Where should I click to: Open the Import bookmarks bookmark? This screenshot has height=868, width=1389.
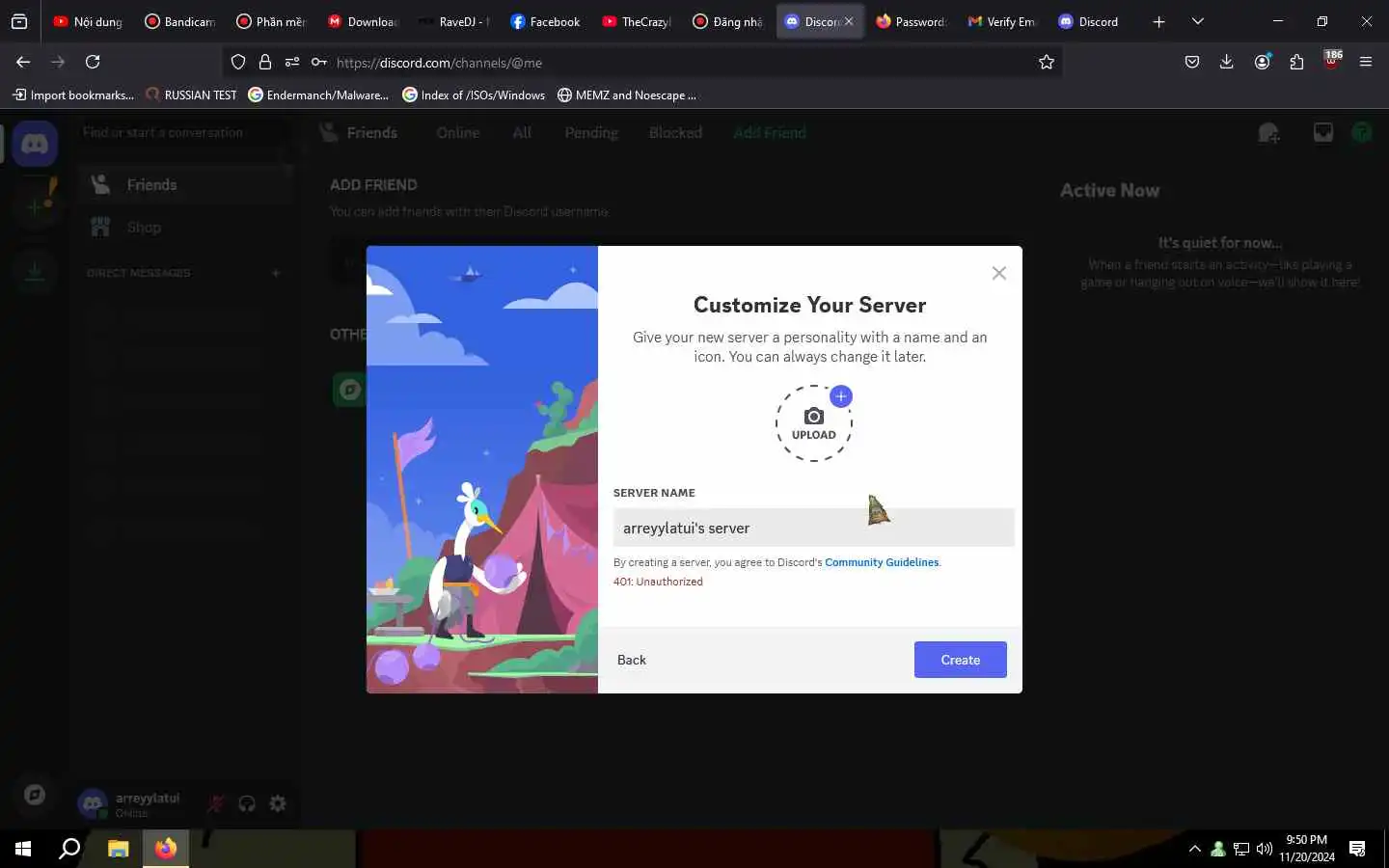pyautogui.click(x=73, y=95)
